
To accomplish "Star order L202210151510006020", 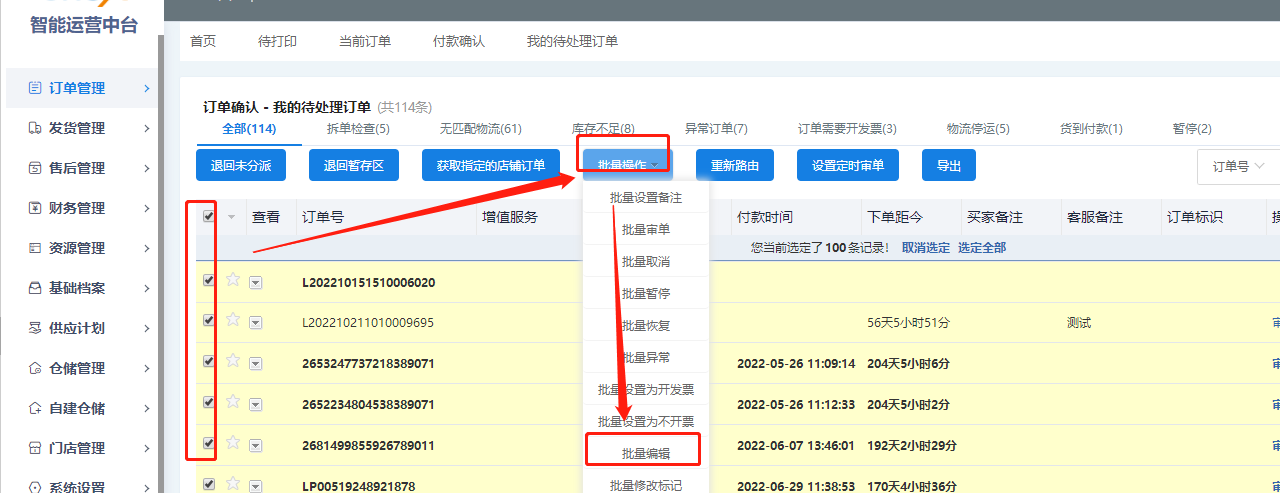I will (233, 280).
